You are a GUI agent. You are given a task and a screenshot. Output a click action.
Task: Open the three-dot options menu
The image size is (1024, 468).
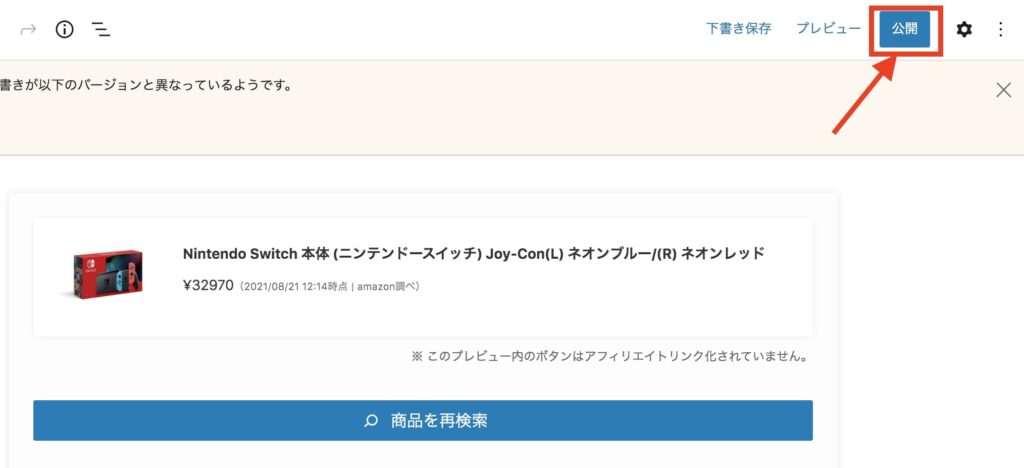click(1000, 29)
